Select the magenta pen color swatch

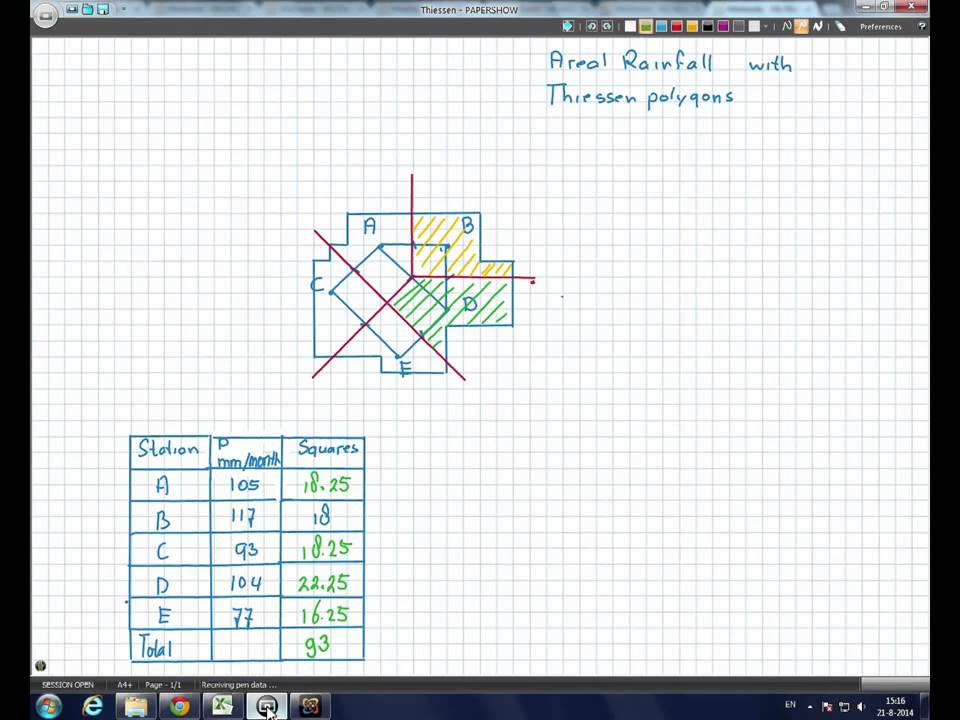(x=723, y=26)
